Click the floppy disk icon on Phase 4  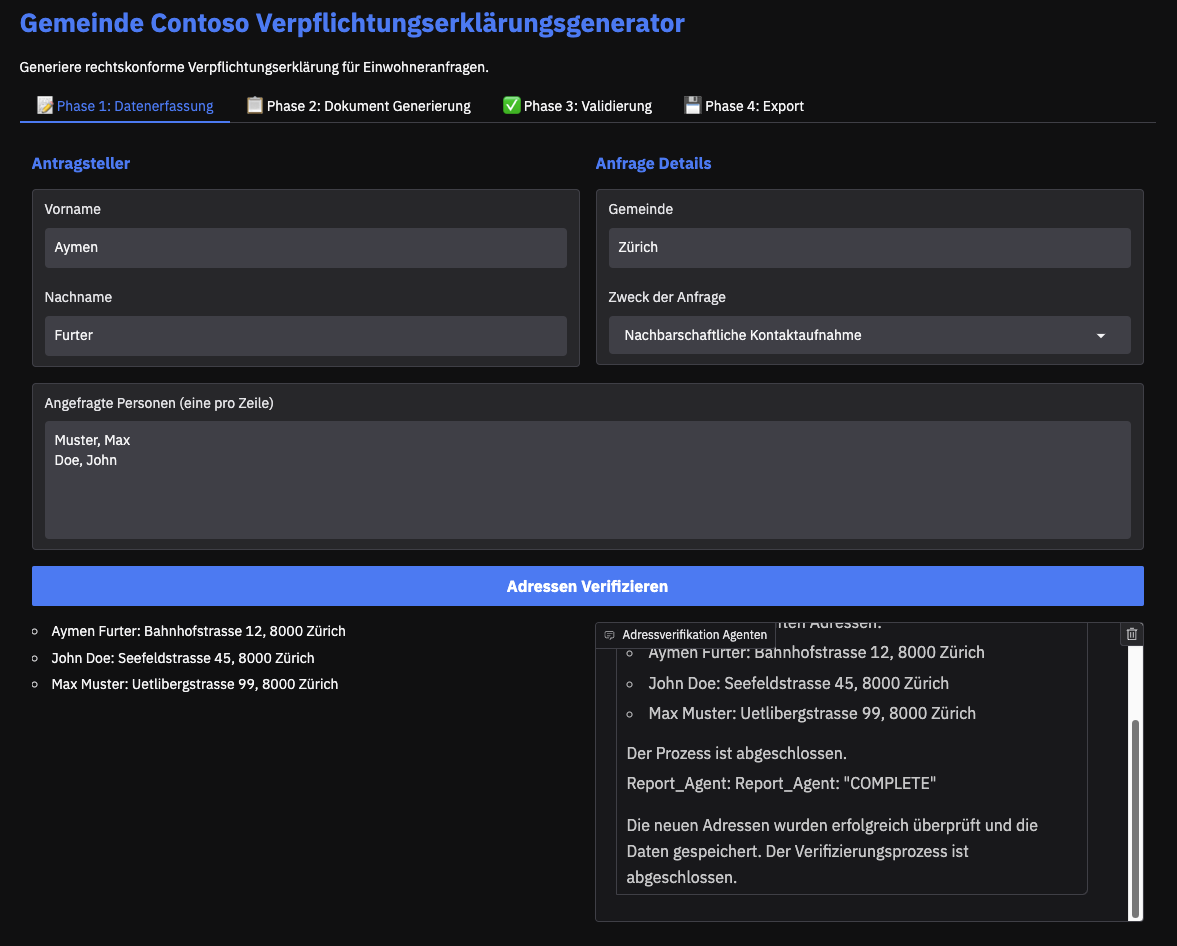[x=692, y=105]
